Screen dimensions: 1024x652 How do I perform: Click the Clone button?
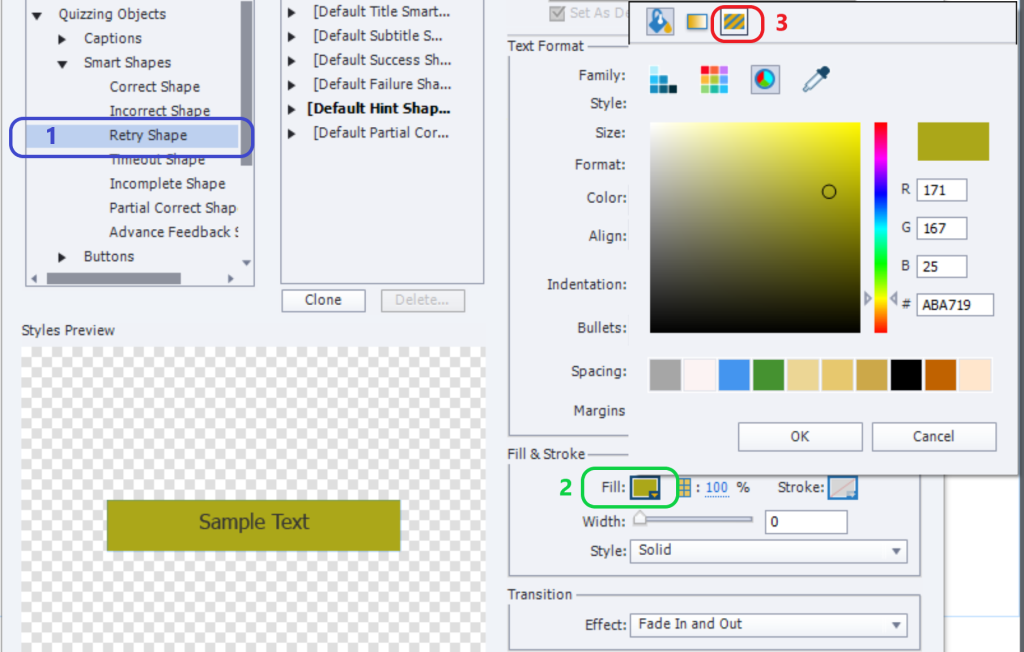(x=323, y=301)
